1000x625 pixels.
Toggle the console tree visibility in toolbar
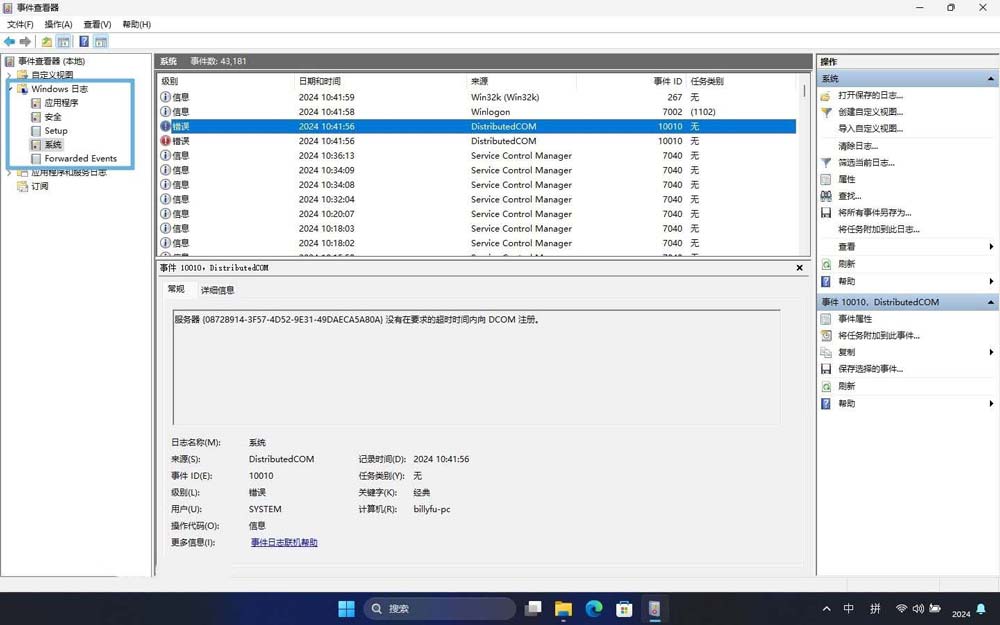[x=62, y=41]
